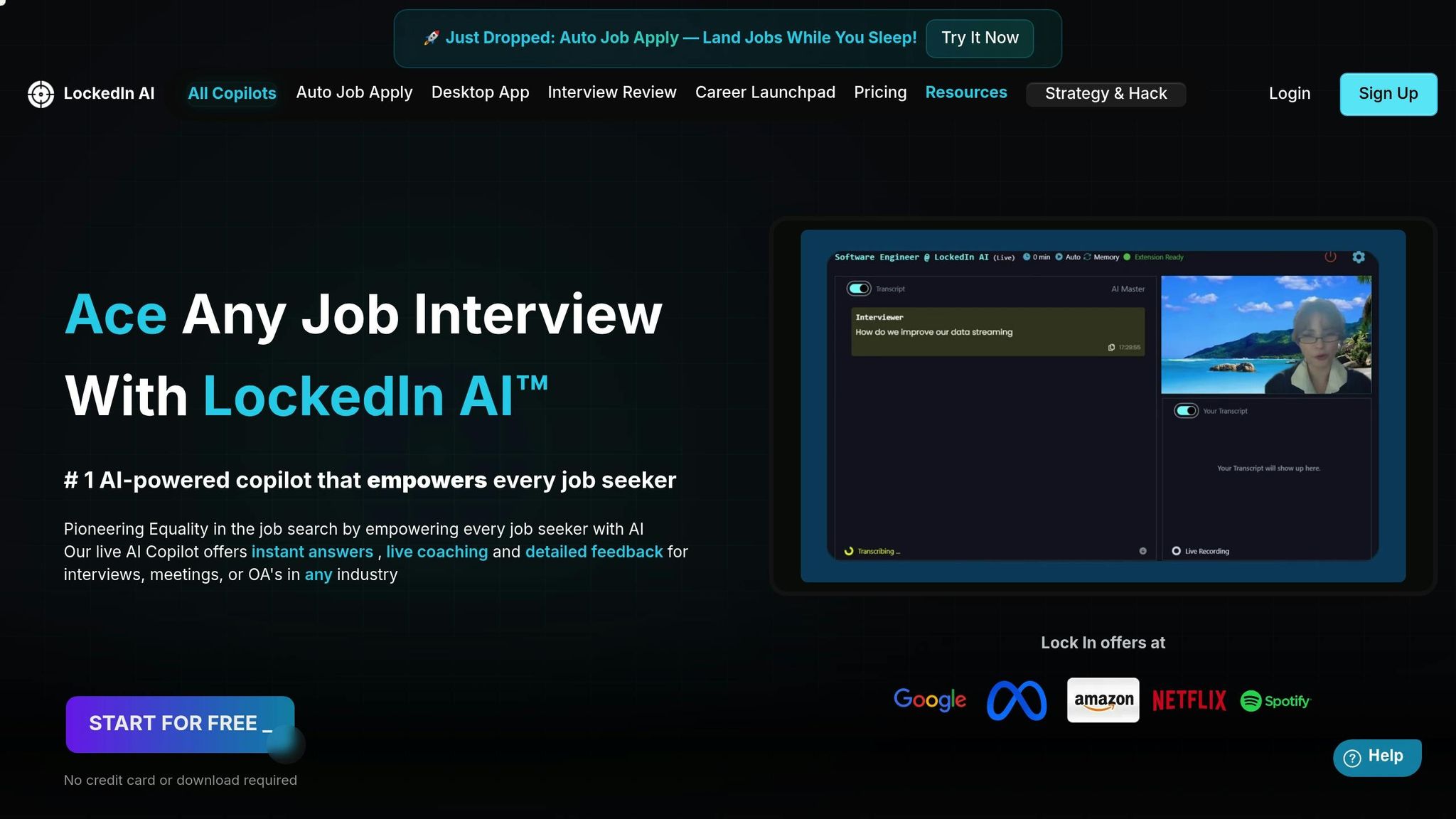
Task: Click the Sign Up button
Action: click(1388, 94)
